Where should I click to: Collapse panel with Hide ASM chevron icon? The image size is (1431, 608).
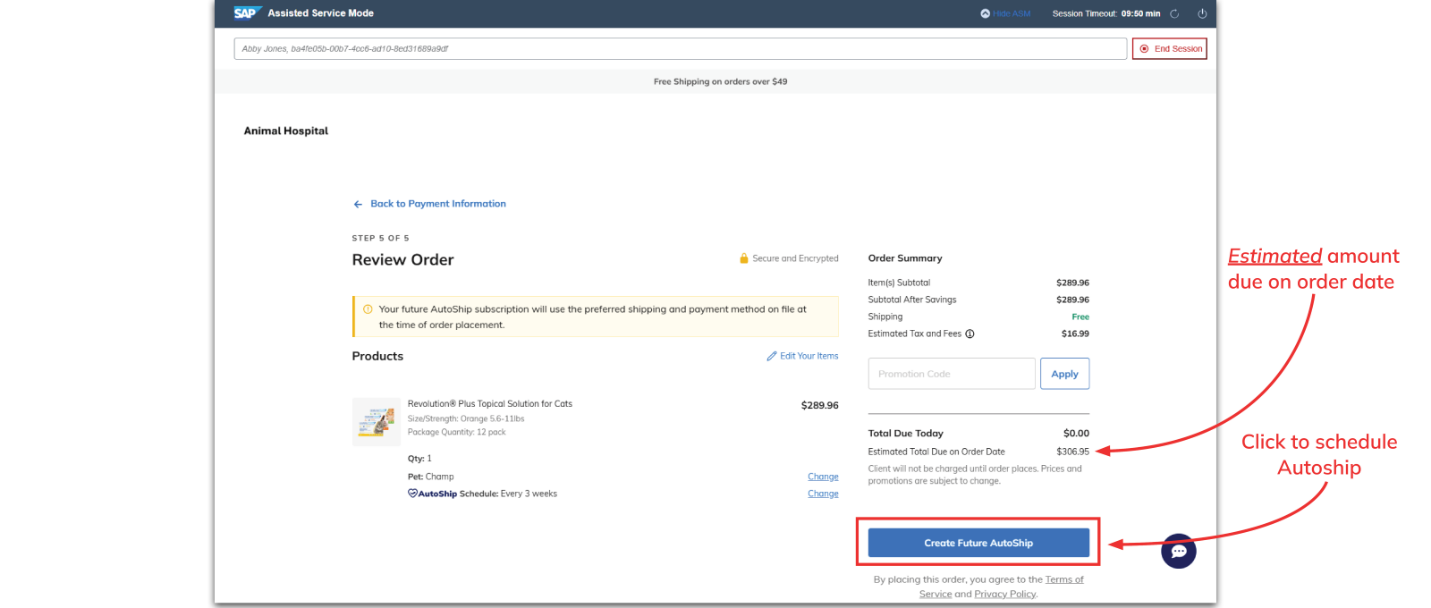(x=985, y=14)
